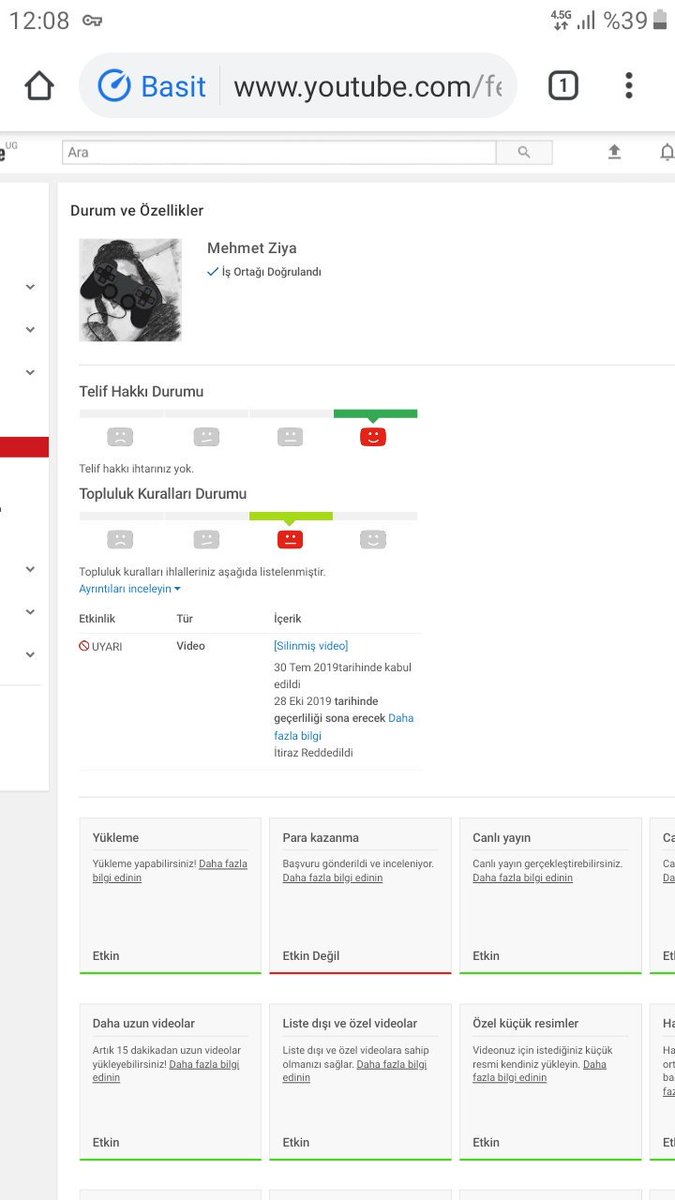Click the gray happy face under Topluluk Kuralları Durumu
The height and width of the screenshot is (1200, 675).
pos(373,539)
